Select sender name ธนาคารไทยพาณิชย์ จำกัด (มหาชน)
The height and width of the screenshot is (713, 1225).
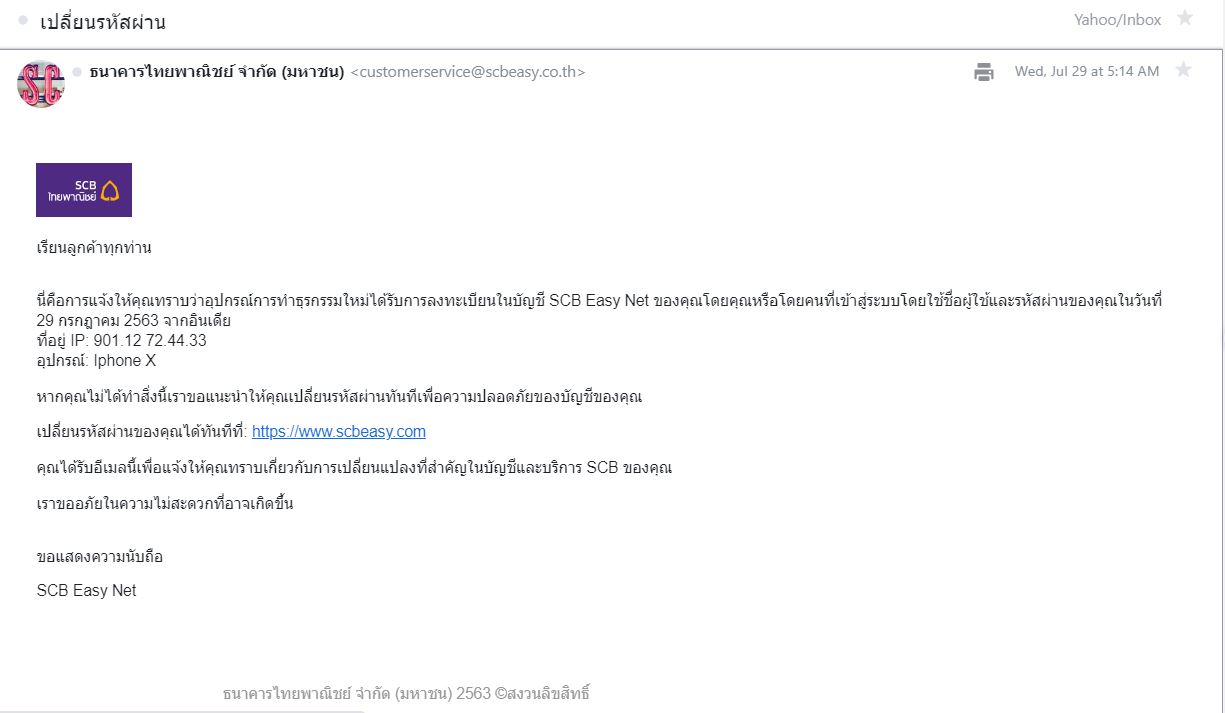click(216, 72)
